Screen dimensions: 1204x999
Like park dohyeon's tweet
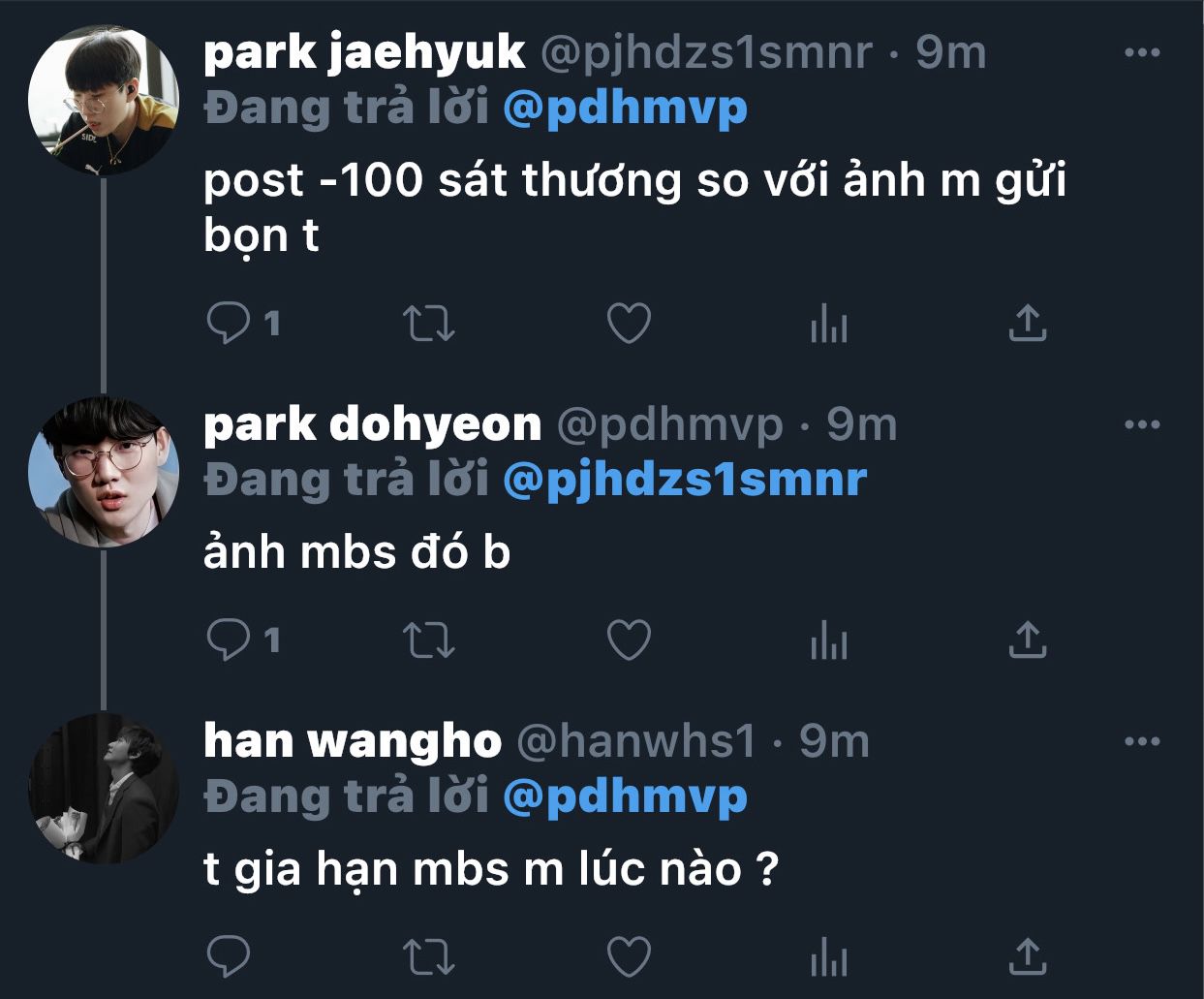[629, 640]
